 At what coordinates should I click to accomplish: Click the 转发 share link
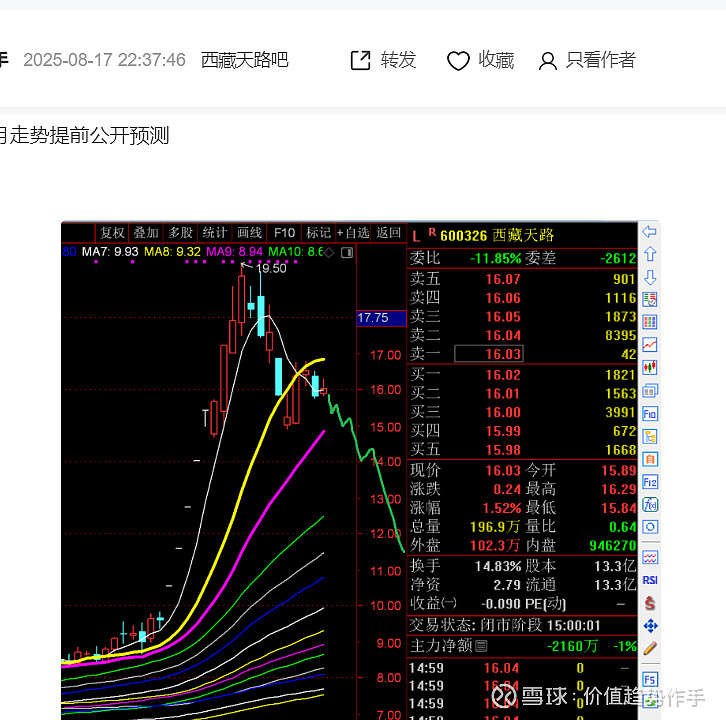398,60
